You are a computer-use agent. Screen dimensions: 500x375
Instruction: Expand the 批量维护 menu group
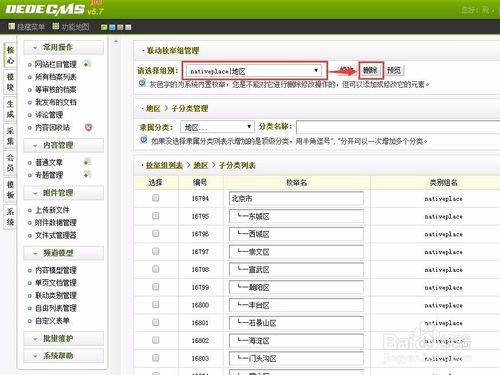pos(63,339)
